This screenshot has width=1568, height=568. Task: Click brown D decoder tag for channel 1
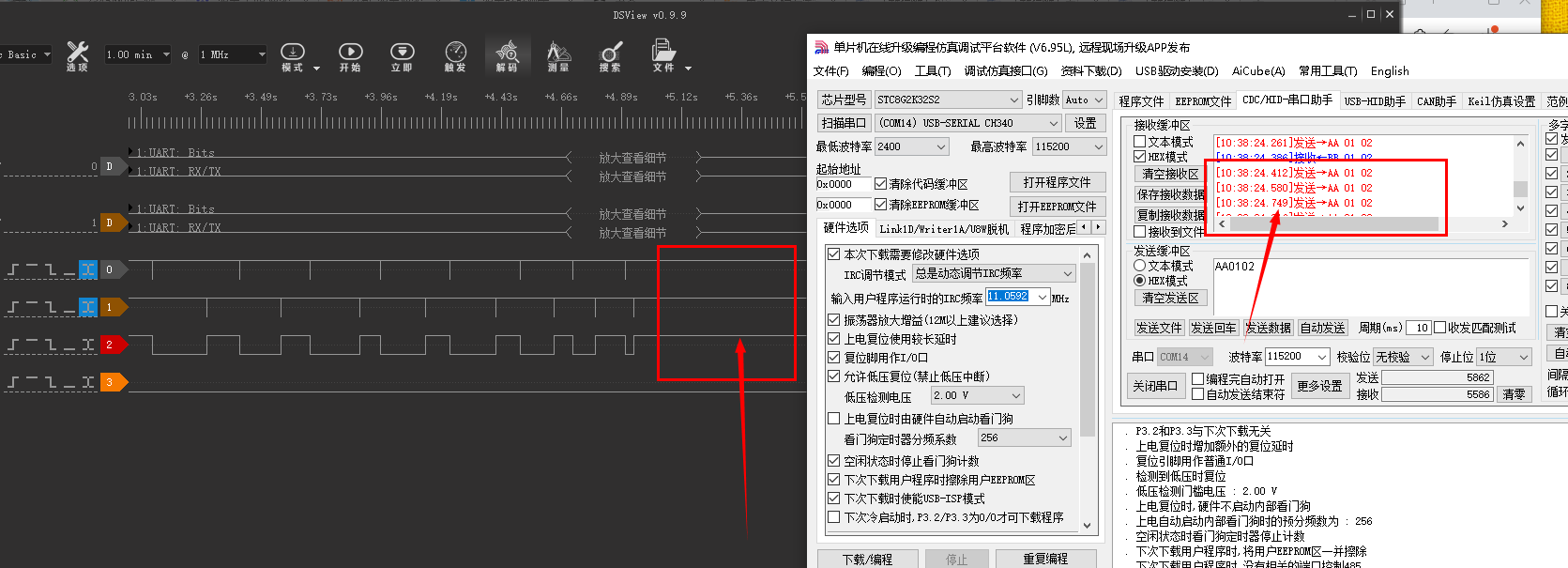[x=113, y=223]
